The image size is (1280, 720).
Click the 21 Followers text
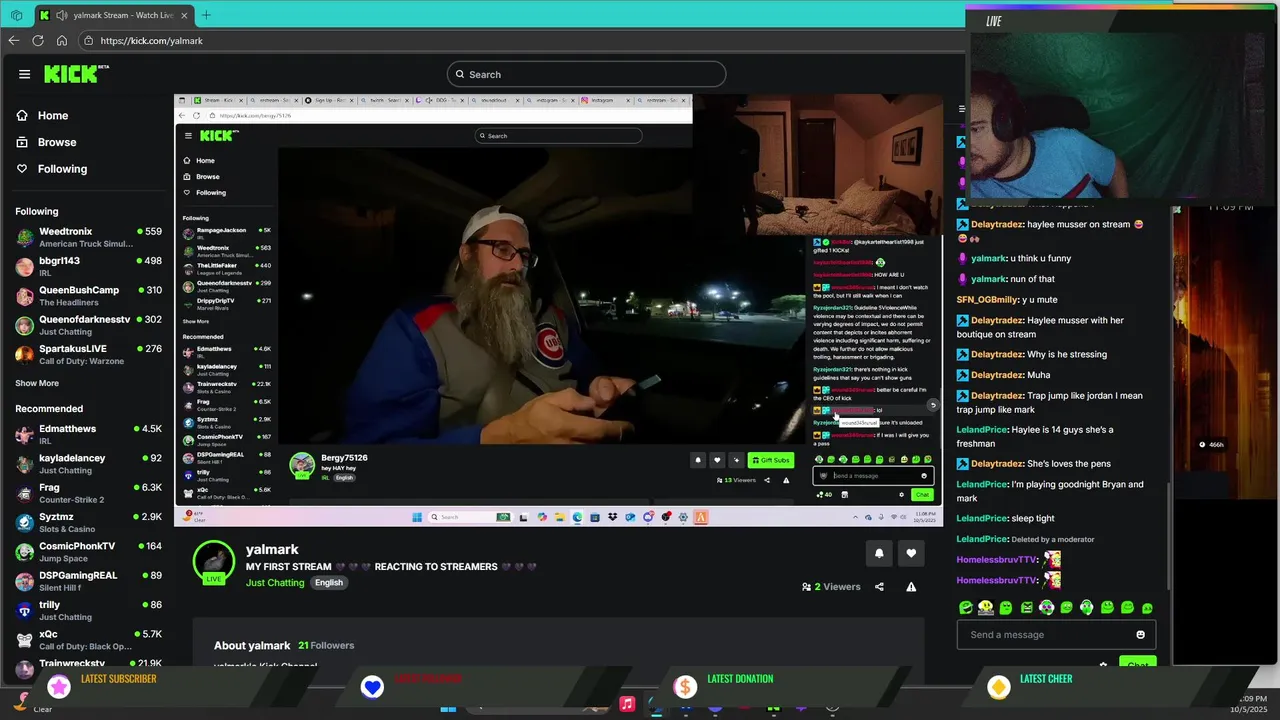tap(326, 645)
